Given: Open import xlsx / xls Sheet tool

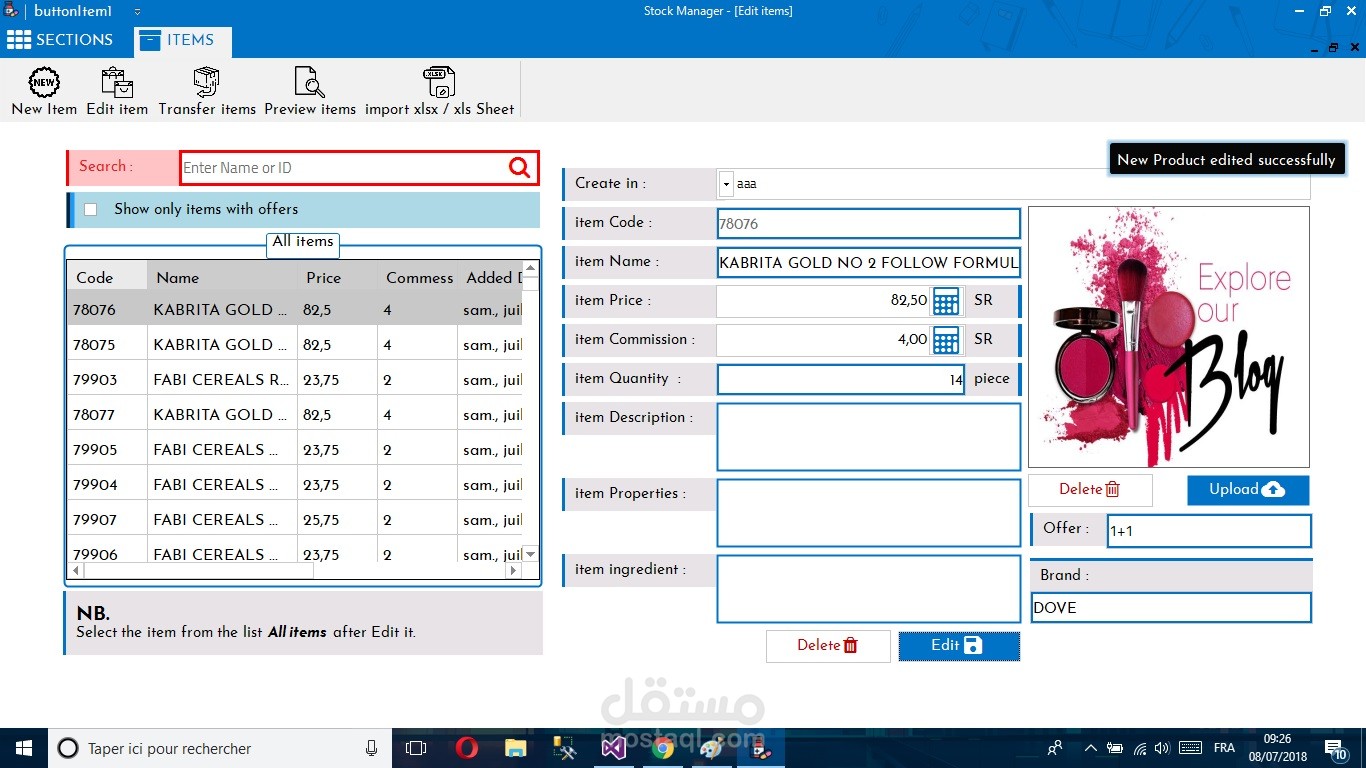Looking at the screenshot, I should coord(439,91).
